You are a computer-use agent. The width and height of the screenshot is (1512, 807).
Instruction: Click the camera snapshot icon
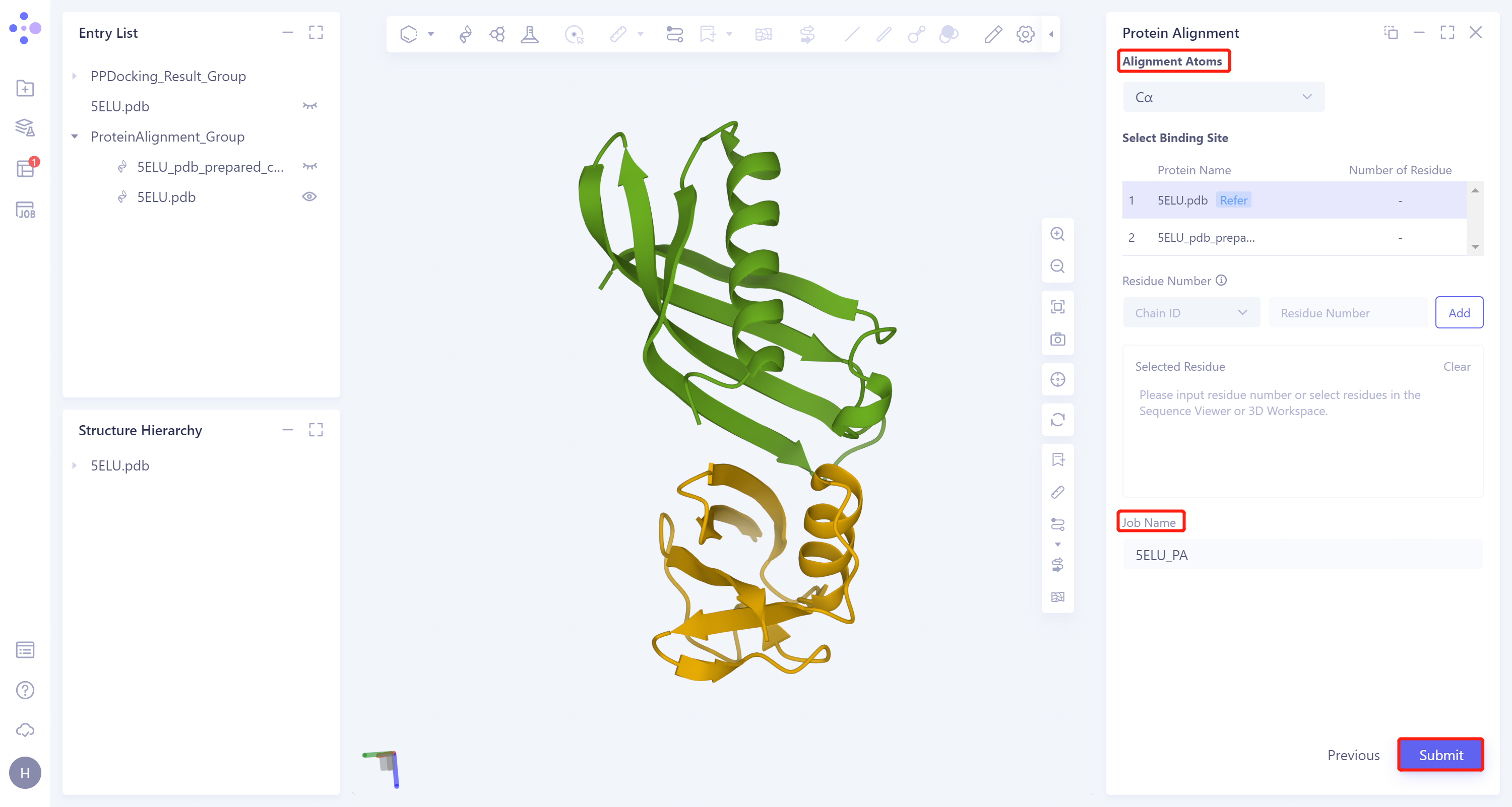click(1058, 339)
